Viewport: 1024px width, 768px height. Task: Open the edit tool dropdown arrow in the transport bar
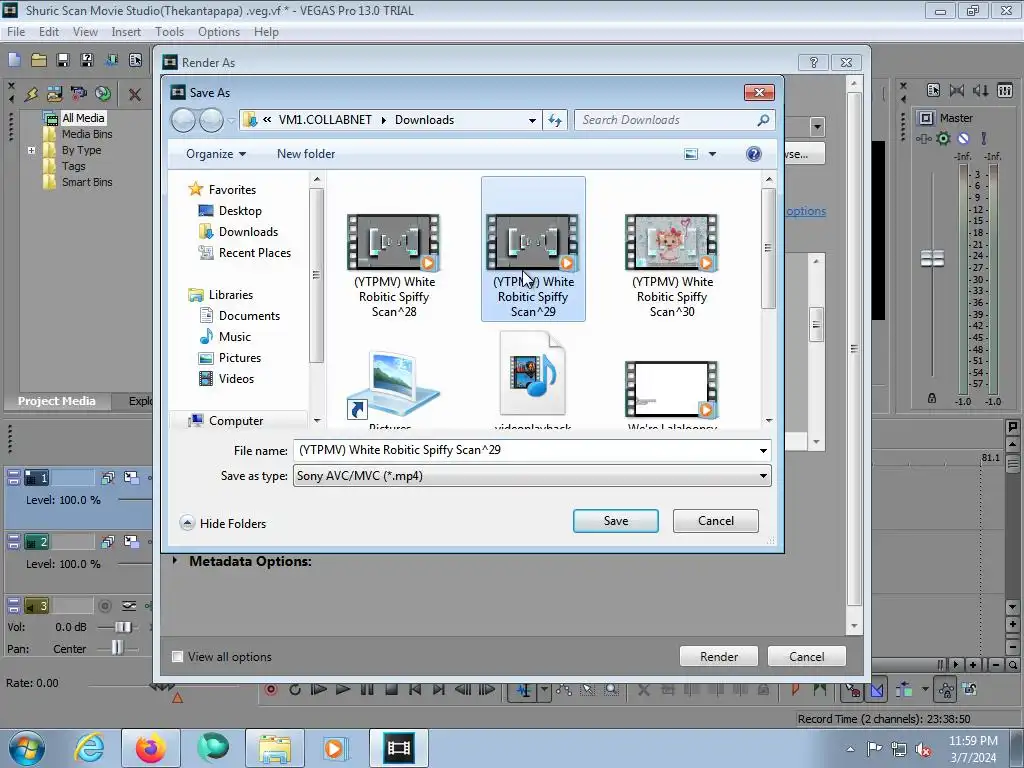coord(544,690)
